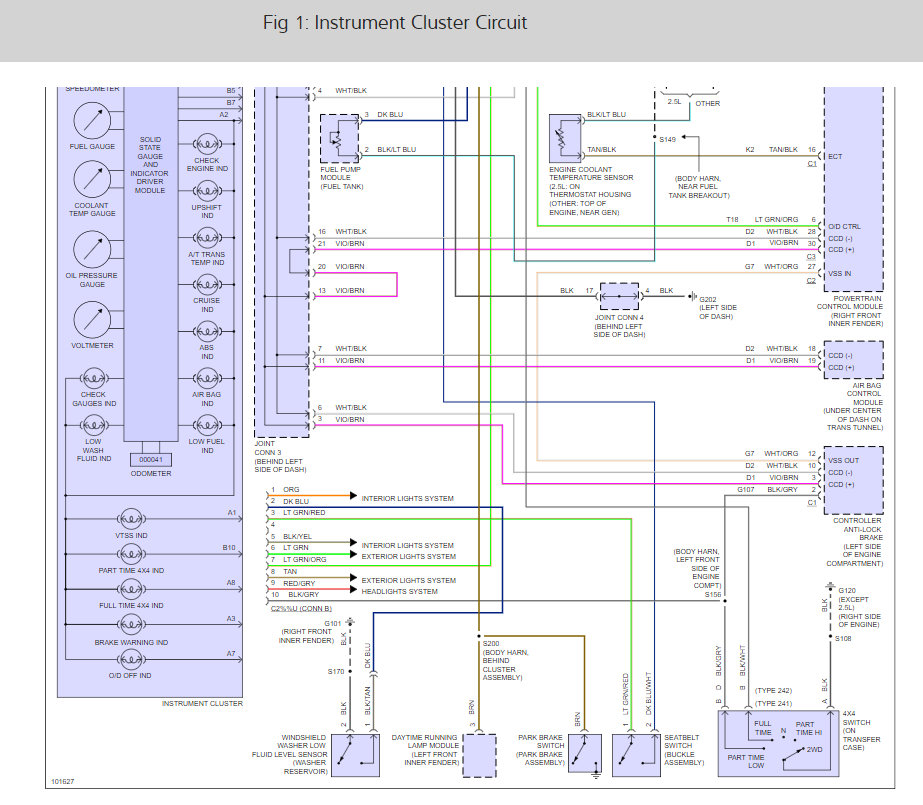The width and height of the screenshot is (923, 805).
Task: Click the oil pressure gauge dial symbol
Action: pyautogui.click(x=92, y=249)
